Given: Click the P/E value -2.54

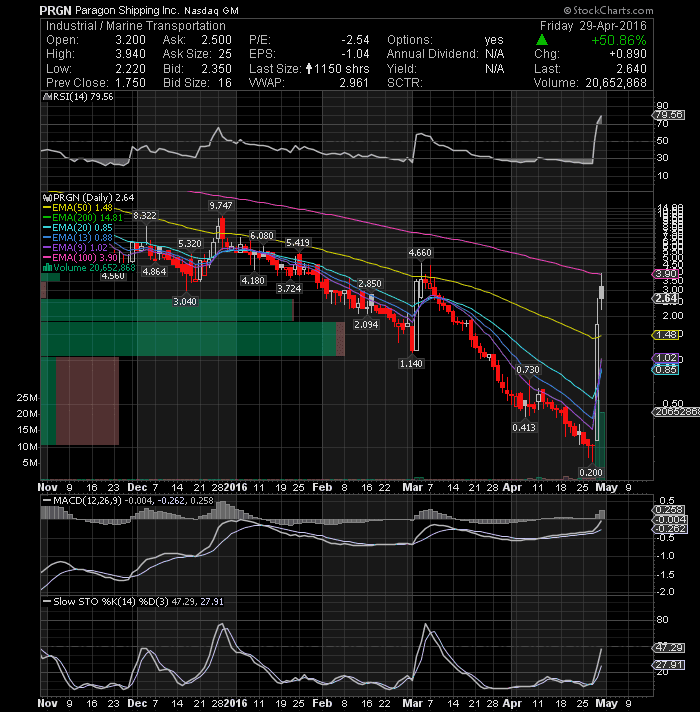Looking at the screenshot, I should (x=355, y=40).
